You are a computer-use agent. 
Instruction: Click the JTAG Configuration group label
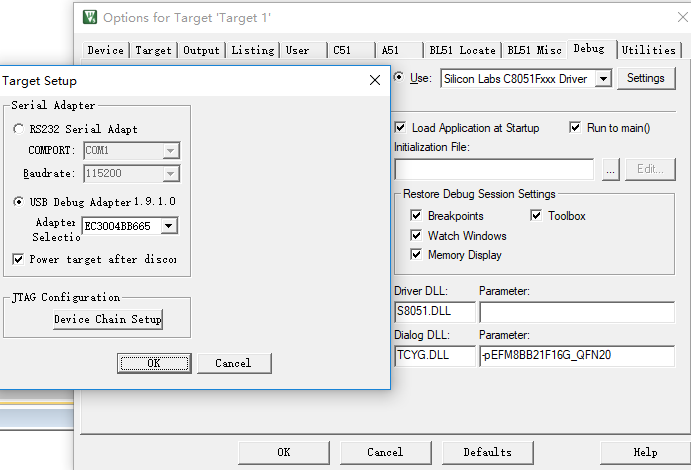(x=66, y=297)
